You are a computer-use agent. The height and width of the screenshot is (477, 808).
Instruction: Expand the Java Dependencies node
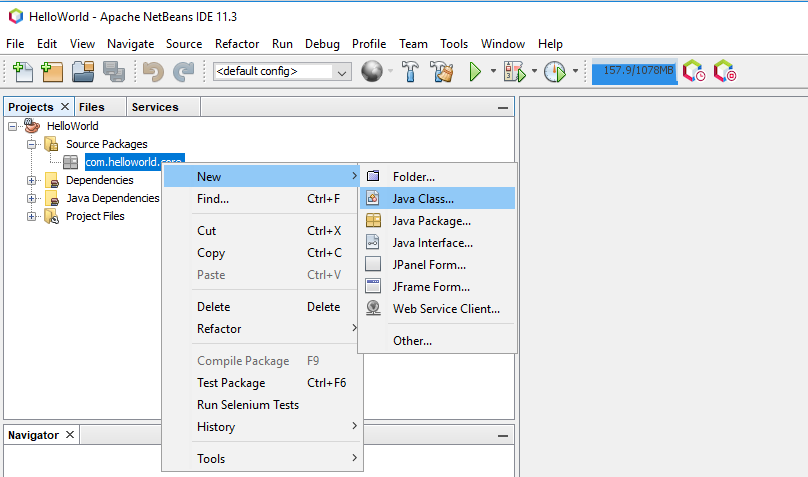click(x=31, y=198)
